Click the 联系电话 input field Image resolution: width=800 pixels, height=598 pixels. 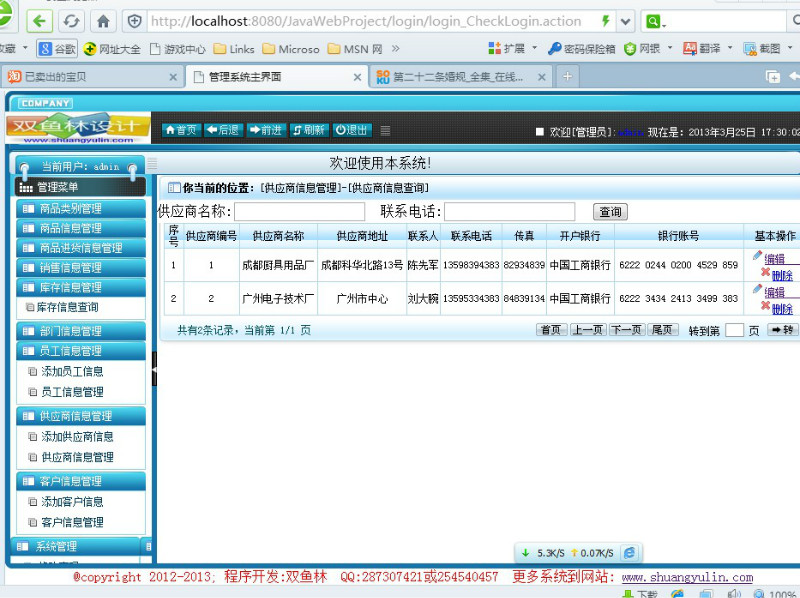pos(510,211)
